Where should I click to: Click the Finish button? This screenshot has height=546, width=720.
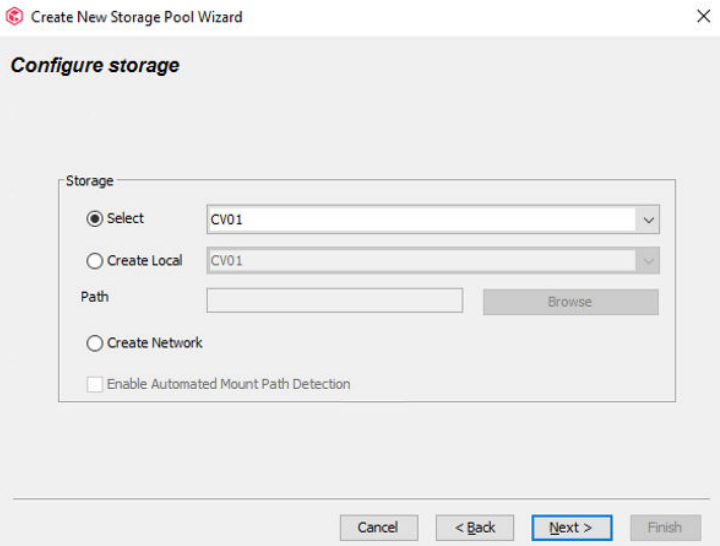(x=665, y=527)
